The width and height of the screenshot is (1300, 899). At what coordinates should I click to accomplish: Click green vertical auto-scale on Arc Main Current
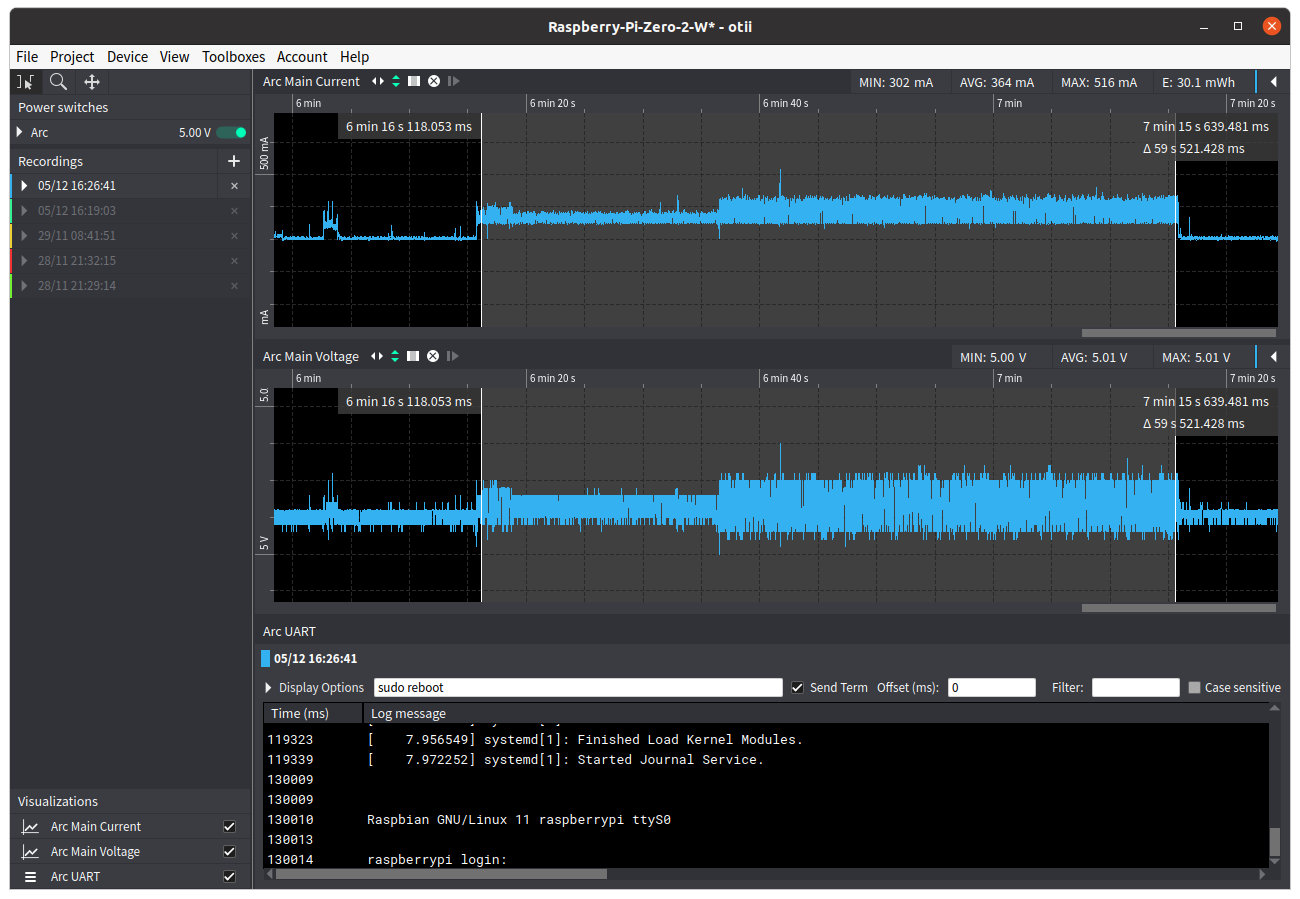396,81
